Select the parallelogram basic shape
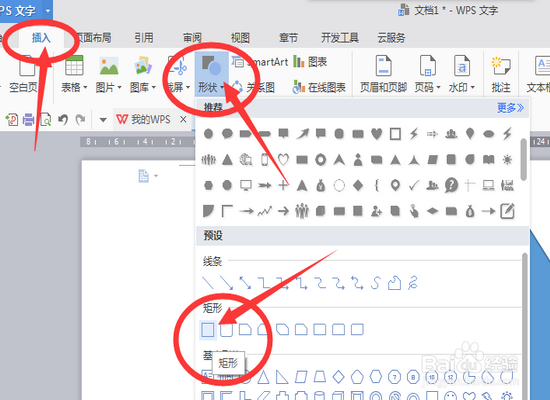The width and height of the screenshot is (550, 400). tap(301, 377)
